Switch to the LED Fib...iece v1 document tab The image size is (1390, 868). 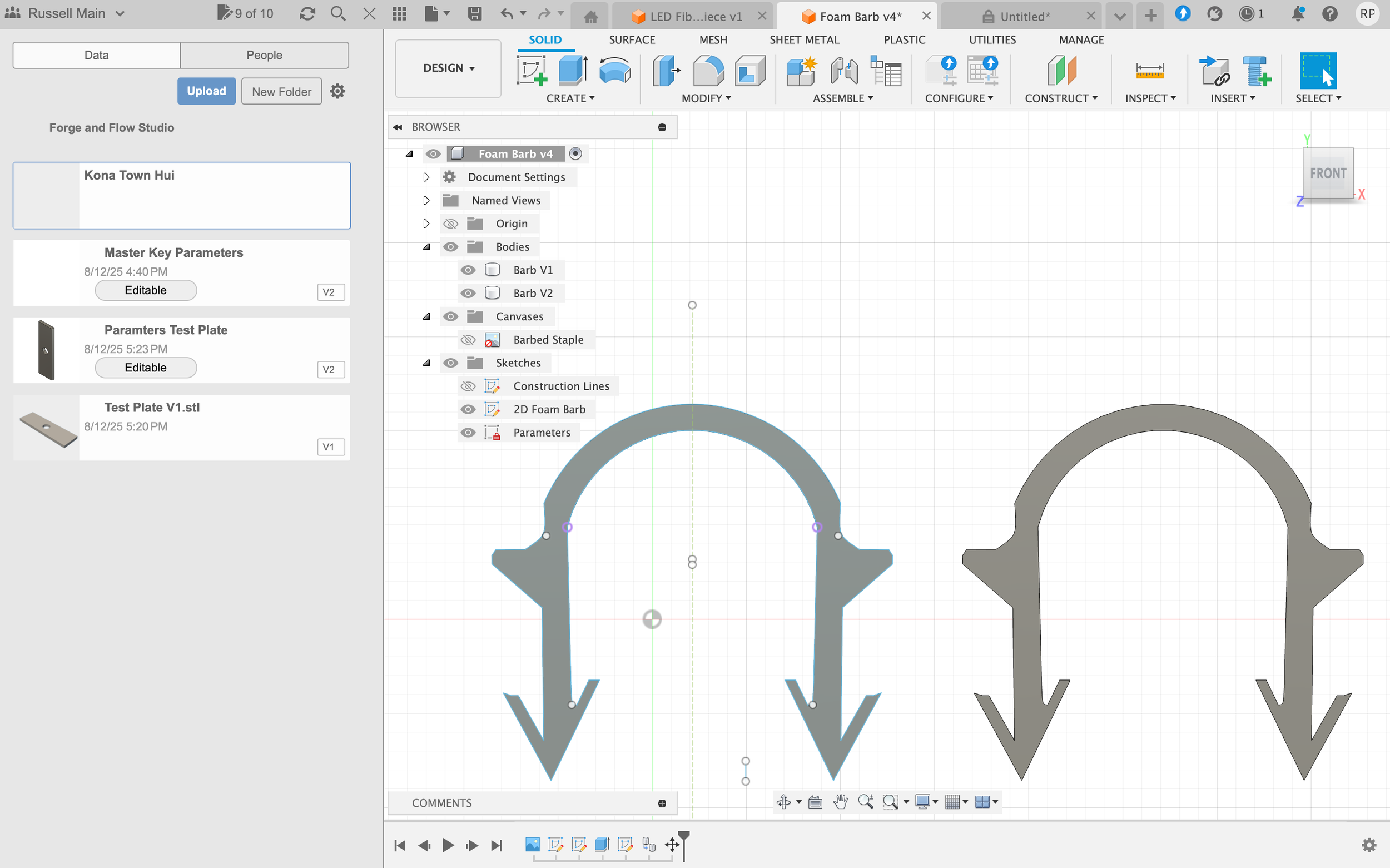point(695,17)
